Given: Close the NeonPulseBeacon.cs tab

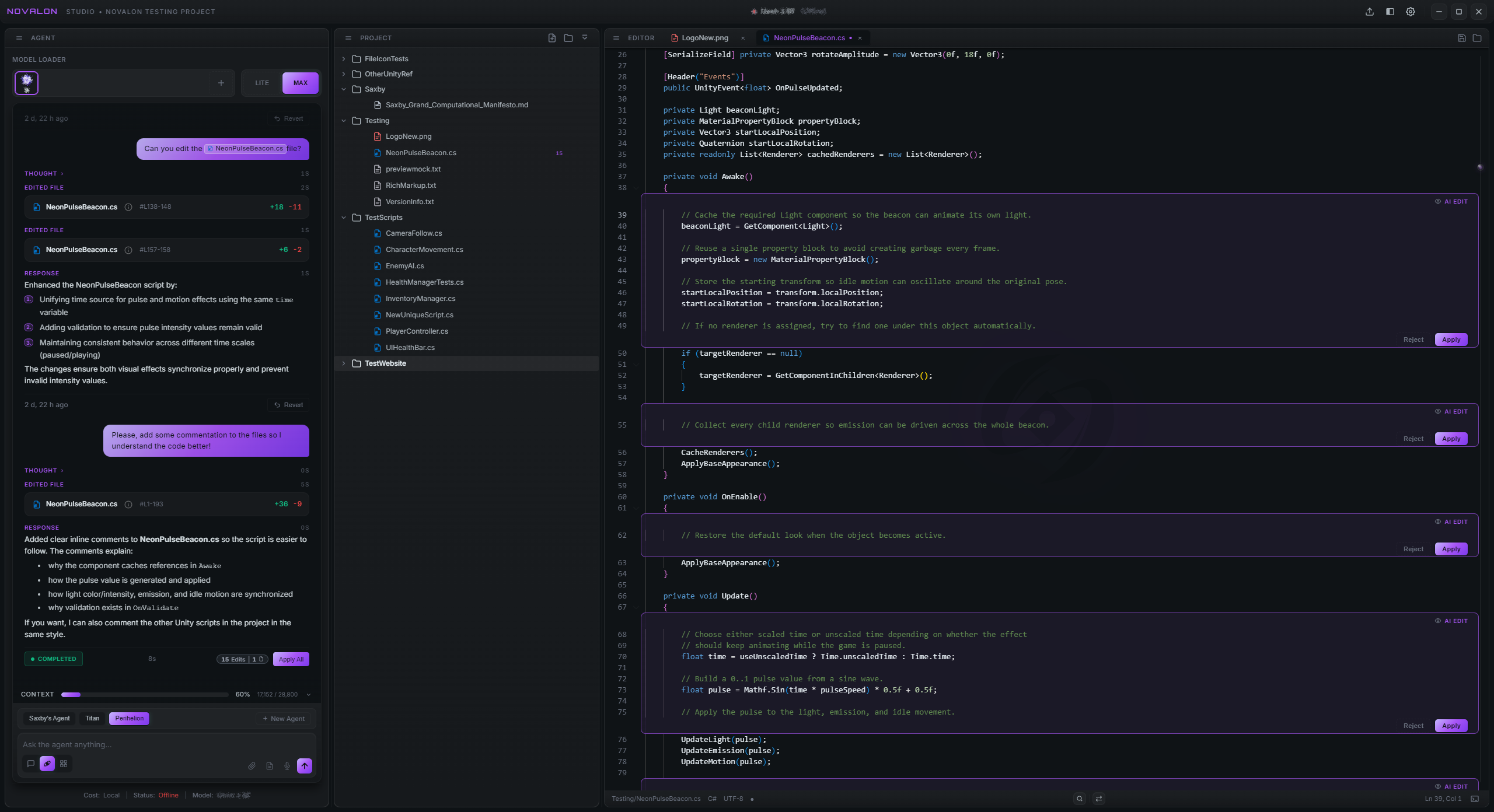Looking at the screenshot, I should coord(860,38).
